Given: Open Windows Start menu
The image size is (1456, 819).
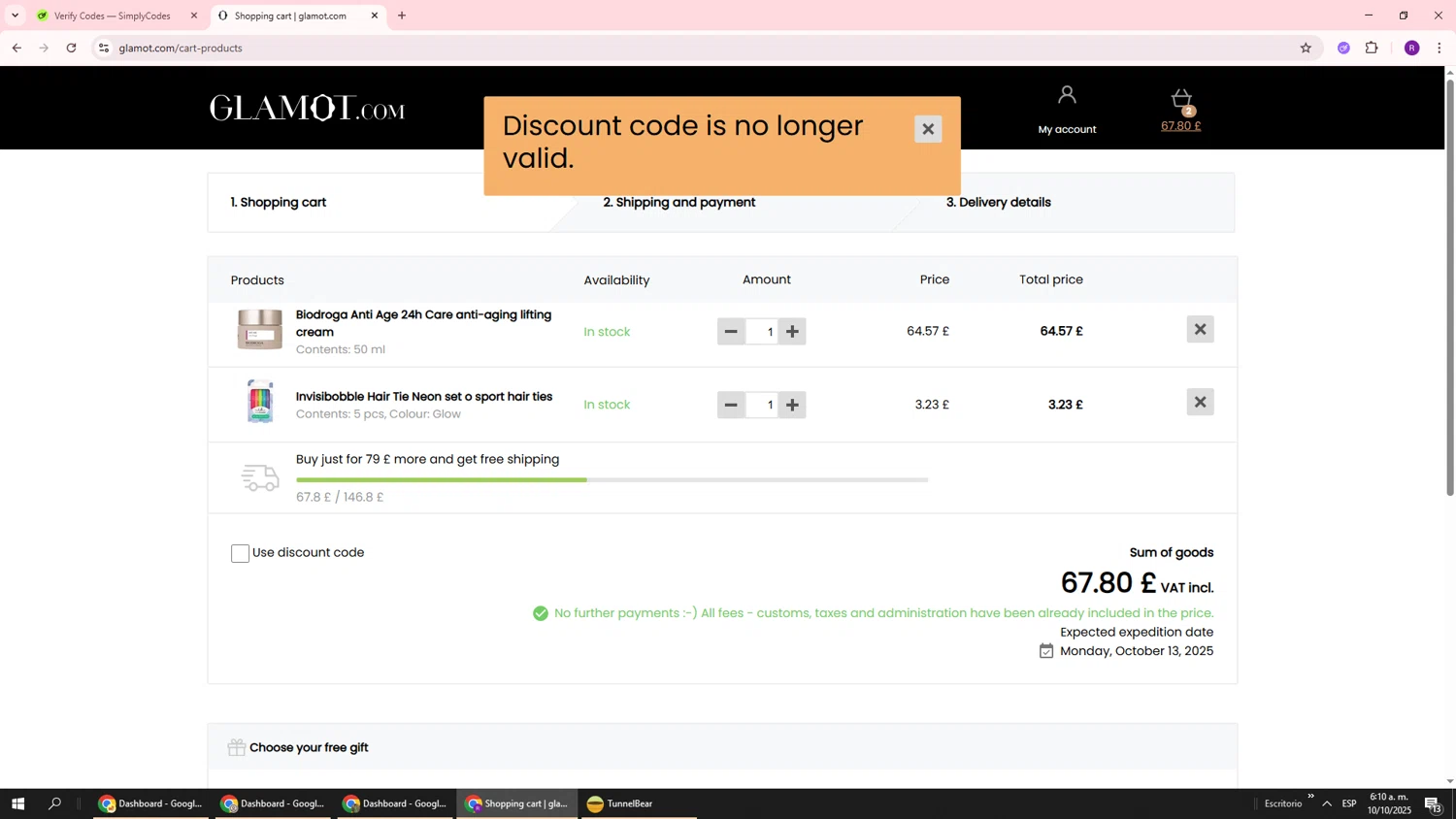Looking at the screenshot, I should (17, 803).
